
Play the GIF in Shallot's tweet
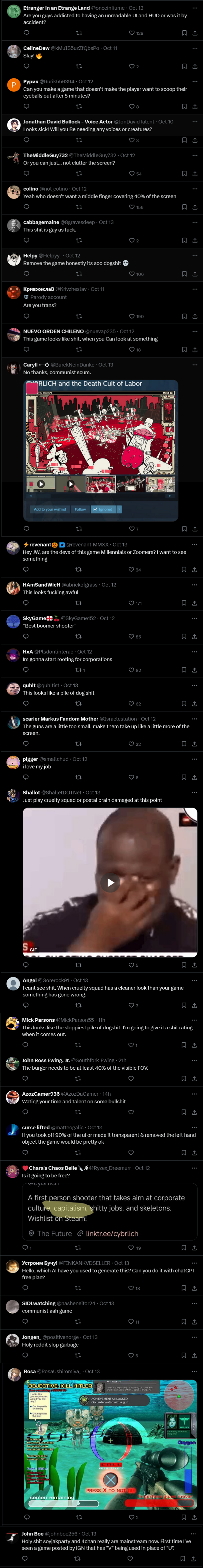pyautogui.click(x=110, y=882)
